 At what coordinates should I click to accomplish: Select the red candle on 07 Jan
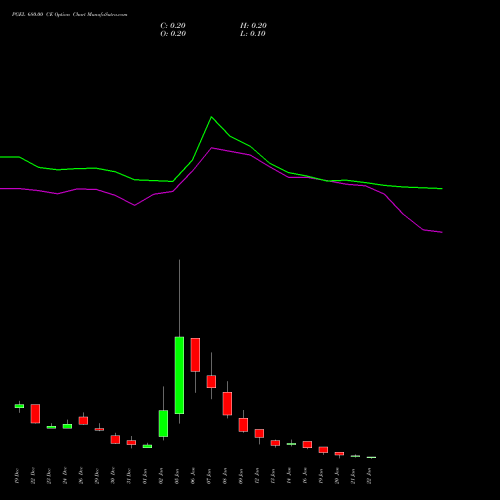pos(211,382)
